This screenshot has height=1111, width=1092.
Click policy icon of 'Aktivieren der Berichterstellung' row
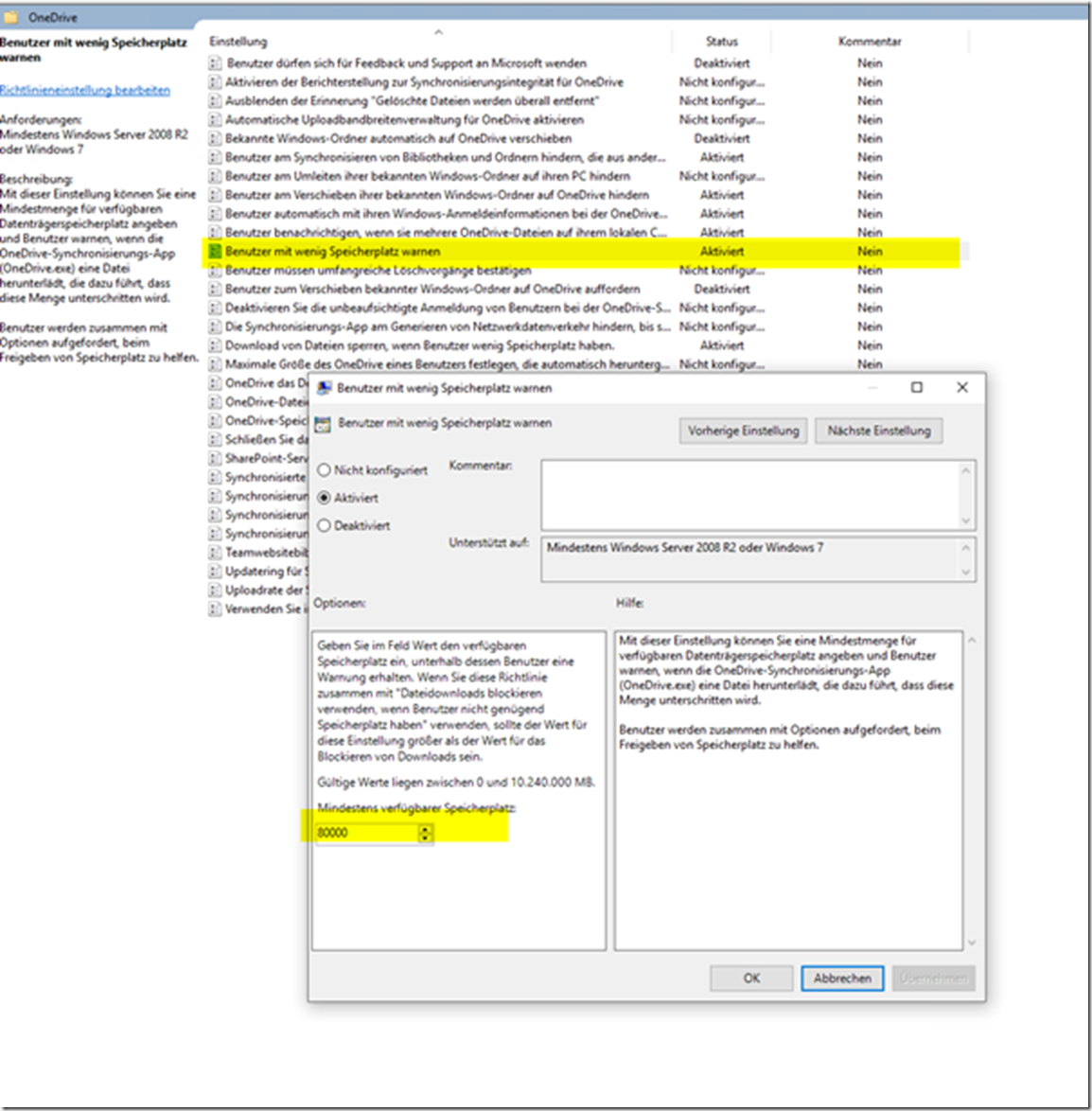click(215, 82)
